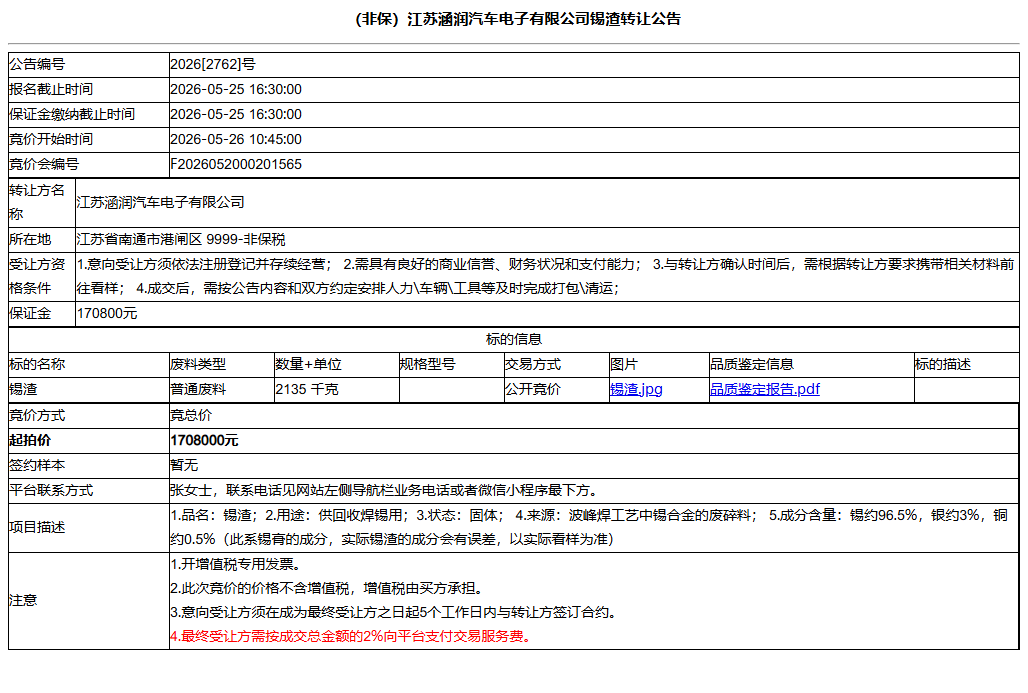Click the 注意 label cell
The width and height of the screenshot is (1028, 693).
(89, 601)
